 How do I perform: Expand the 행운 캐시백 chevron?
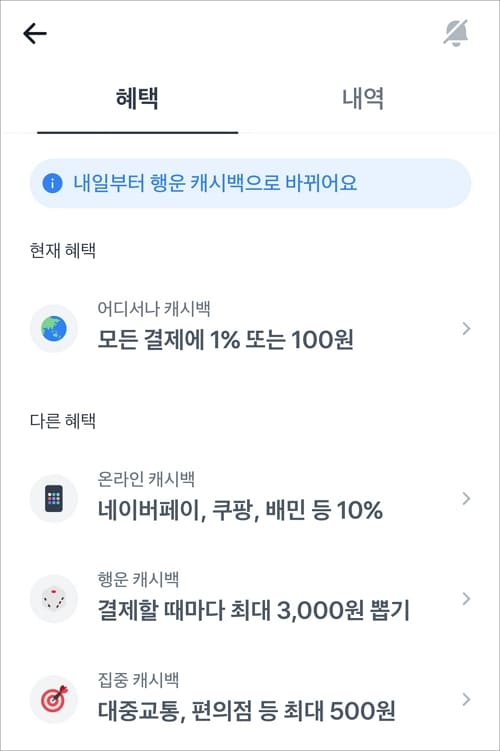pos(466,599)
